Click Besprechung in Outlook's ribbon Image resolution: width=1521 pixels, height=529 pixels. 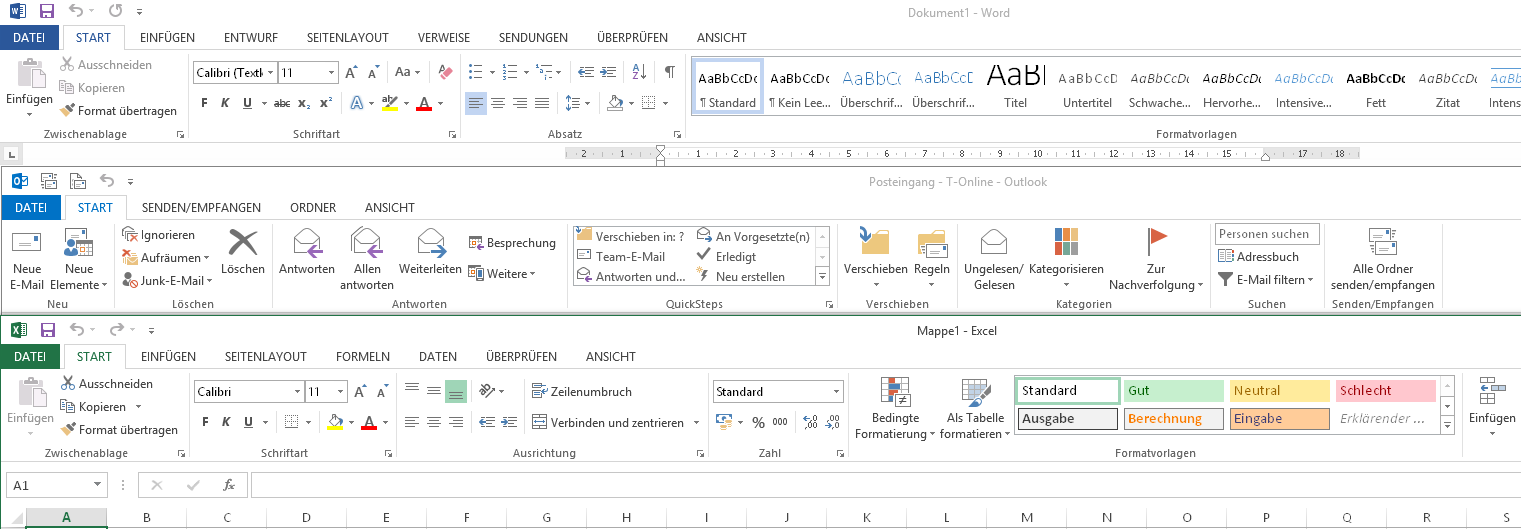click(x=513, y=243)
